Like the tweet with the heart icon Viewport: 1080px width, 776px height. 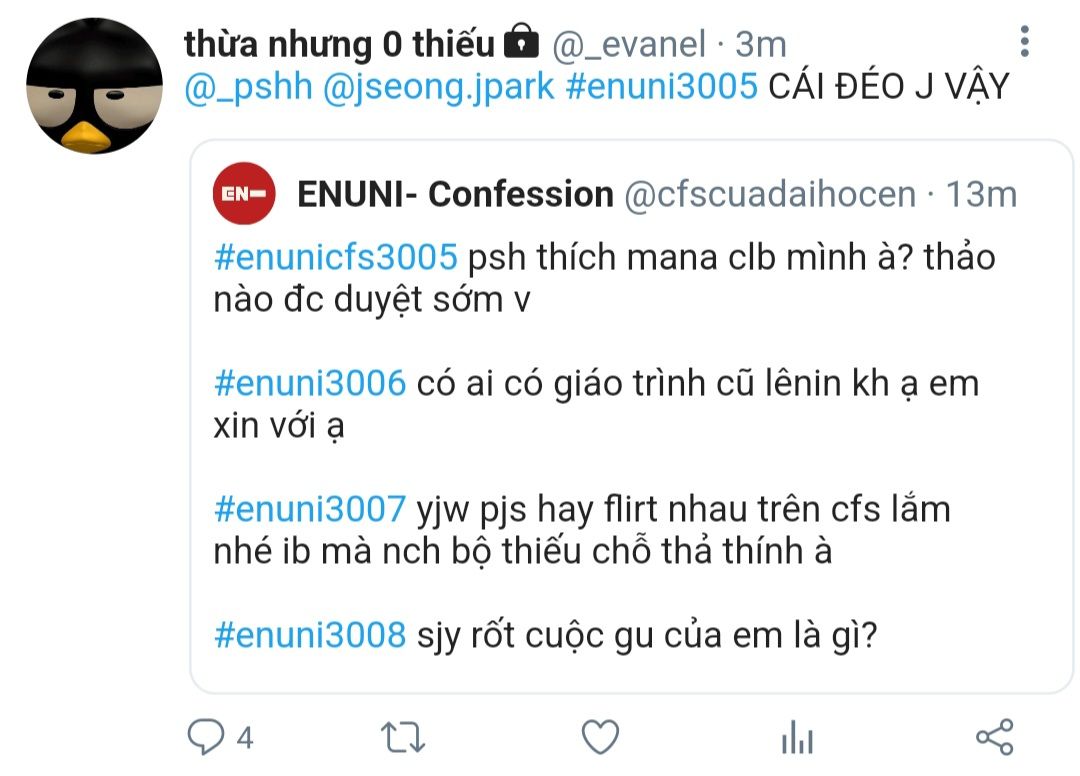[600, 737]
